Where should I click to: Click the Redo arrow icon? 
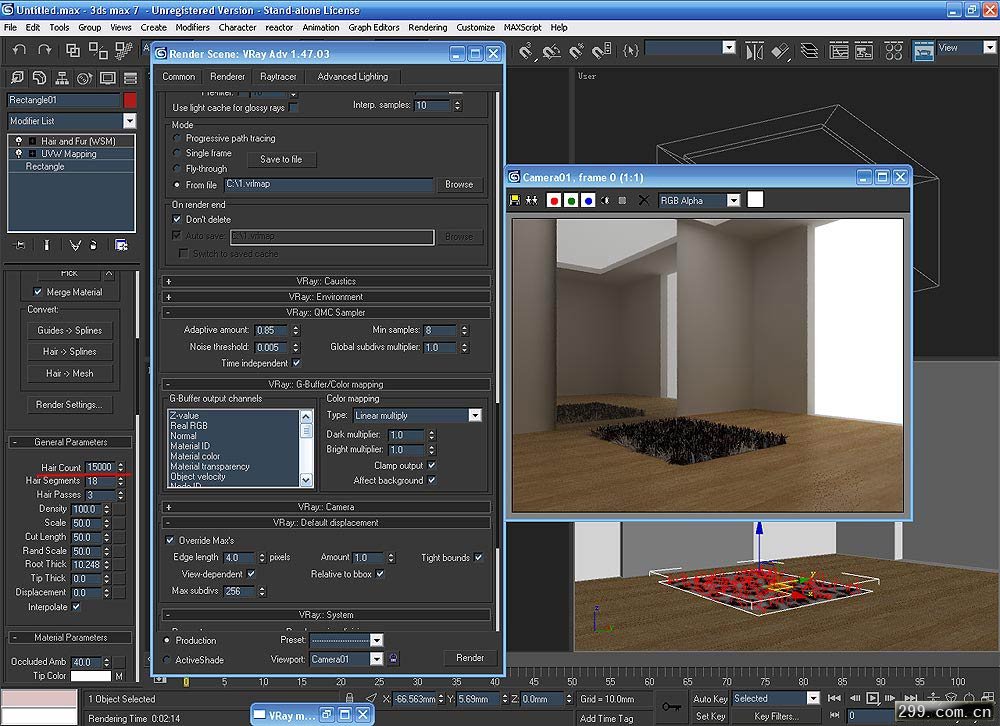[x=45, y=50]
